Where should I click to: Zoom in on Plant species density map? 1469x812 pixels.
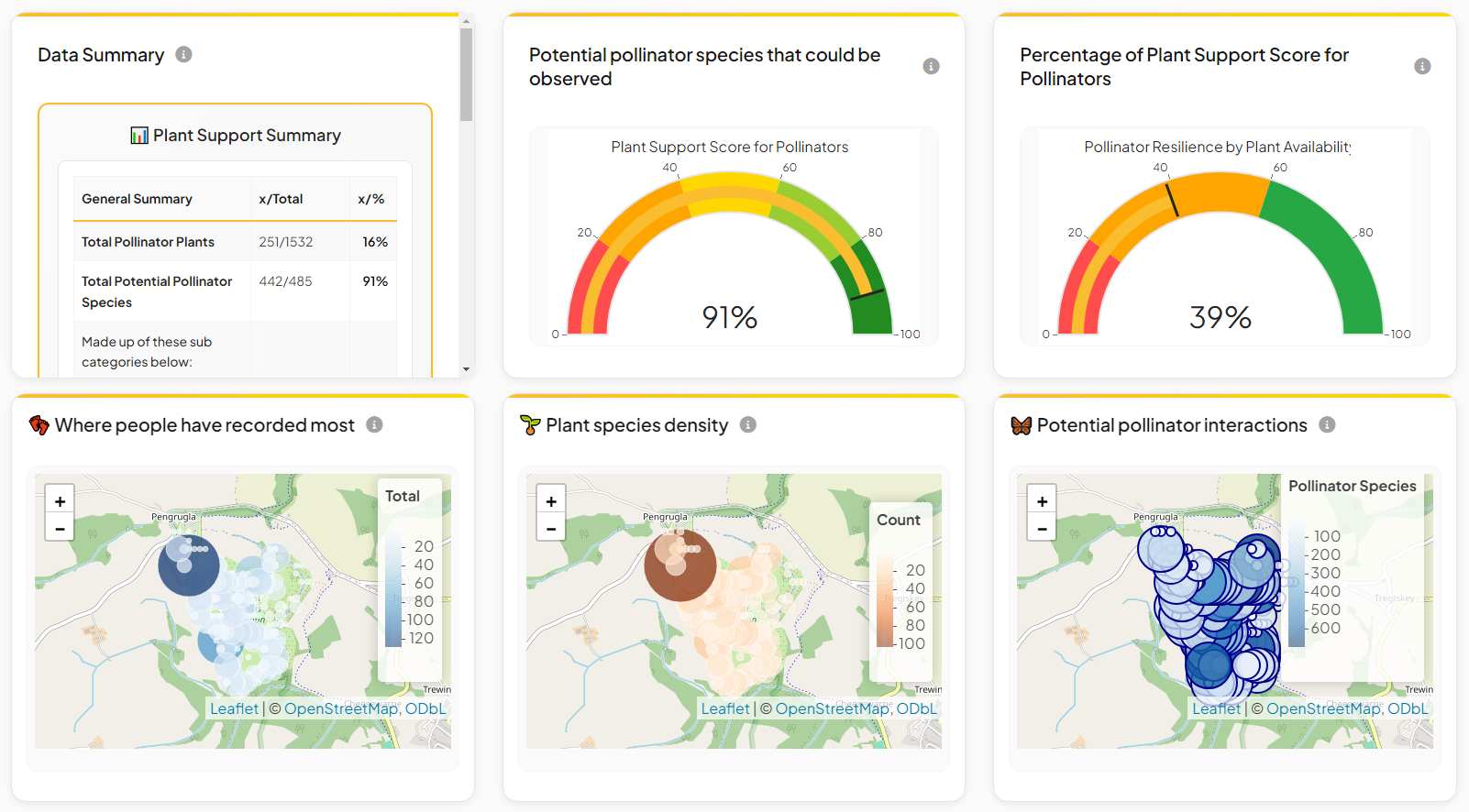pyautogui.click(x=551, y=501)
